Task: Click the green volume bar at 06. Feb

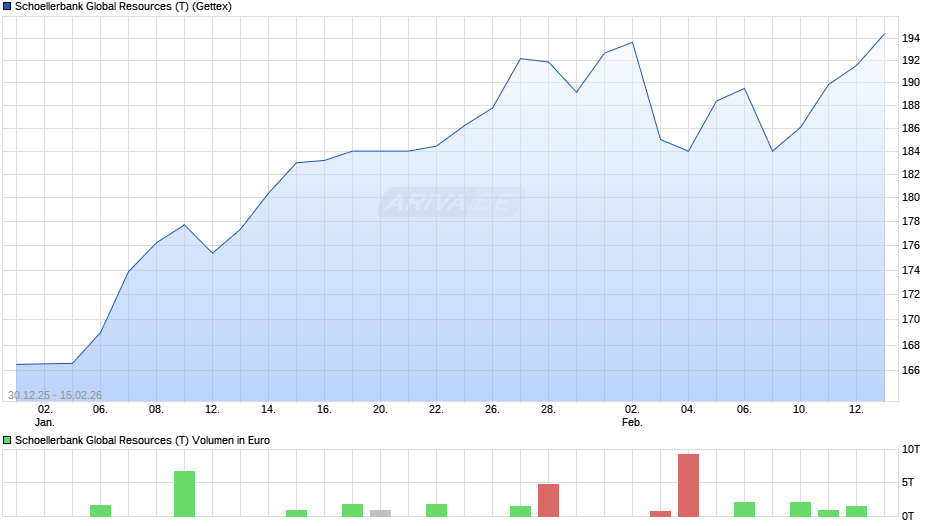Action: click(744, 509)
